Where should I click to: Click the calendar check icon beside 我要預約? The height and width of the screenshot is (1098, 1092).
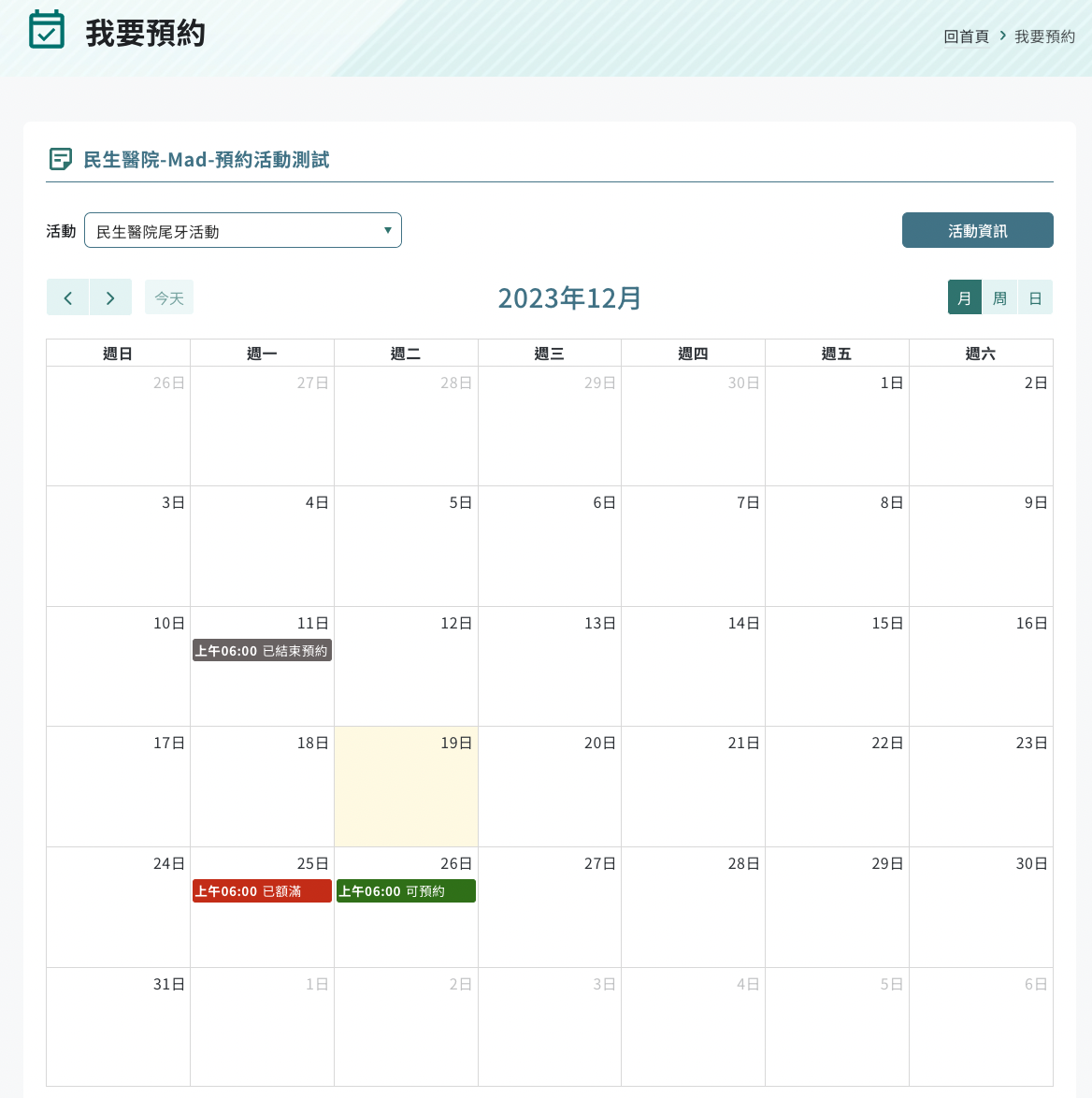pos(47,30)
